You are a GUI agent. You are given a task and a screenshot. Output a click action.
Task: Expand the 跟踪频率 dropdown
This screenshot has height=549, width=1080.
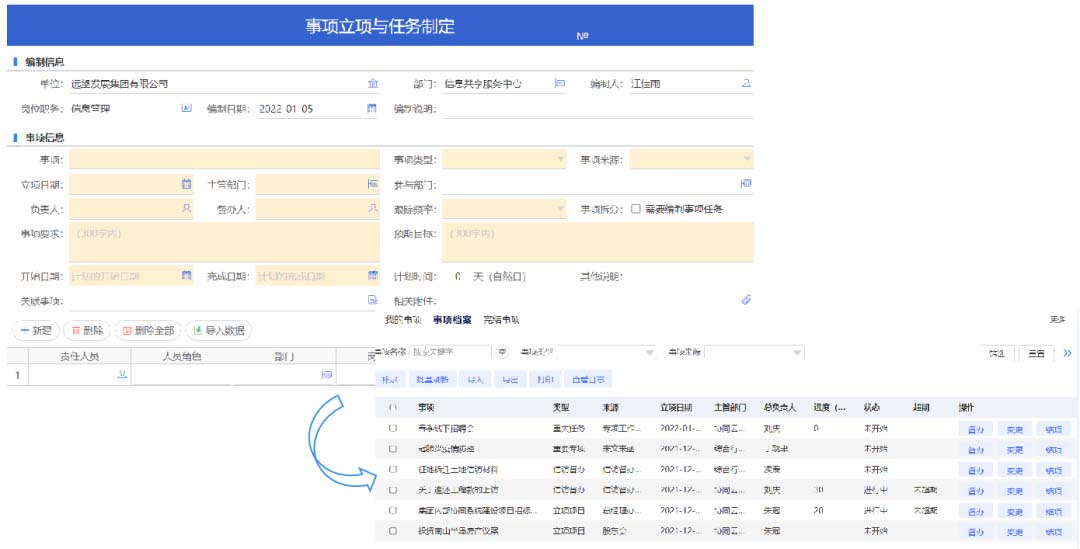[x=560, y=208]
